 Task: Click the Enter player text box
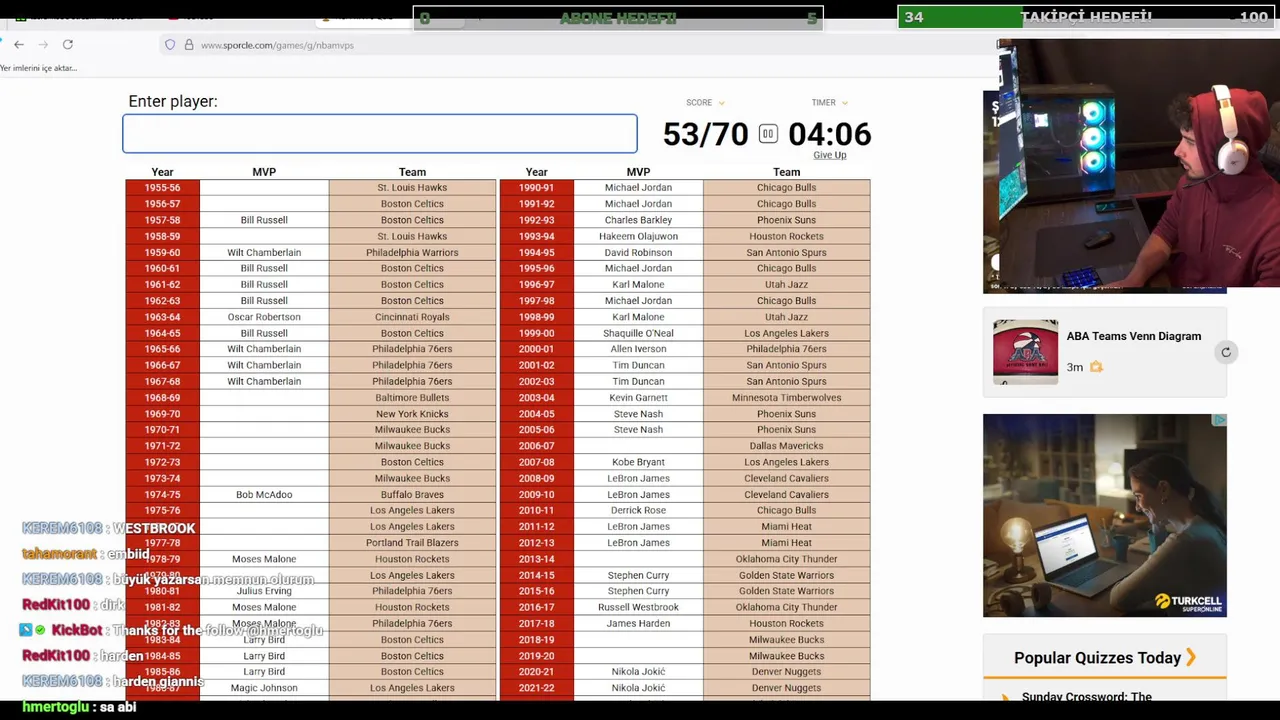(x=379, y=134)
